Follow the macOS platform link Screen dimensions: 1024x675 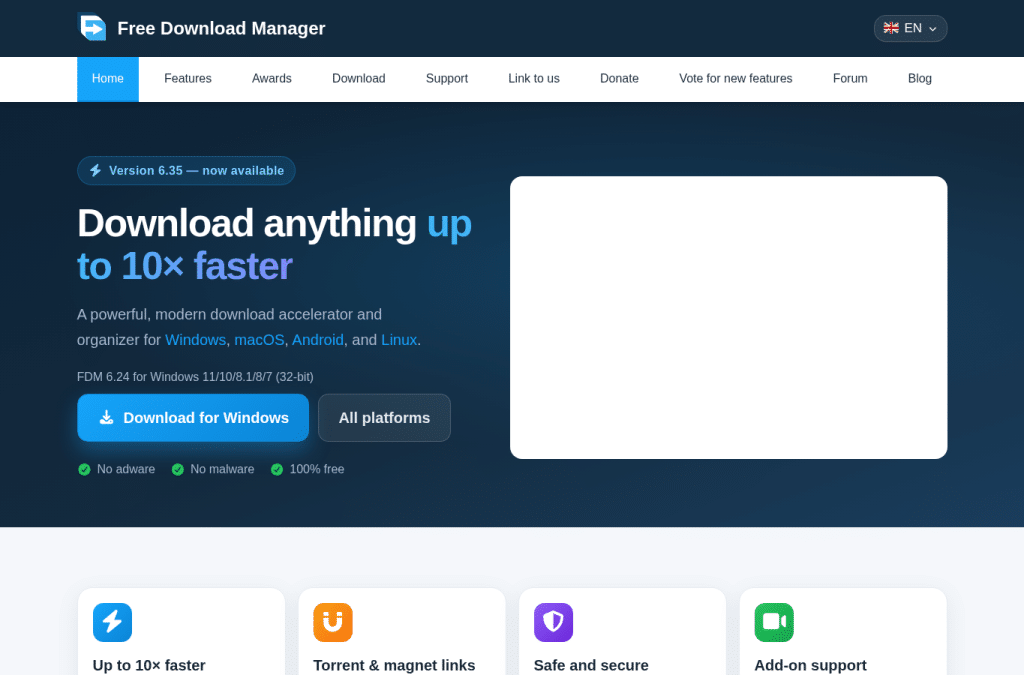point(259,339)
